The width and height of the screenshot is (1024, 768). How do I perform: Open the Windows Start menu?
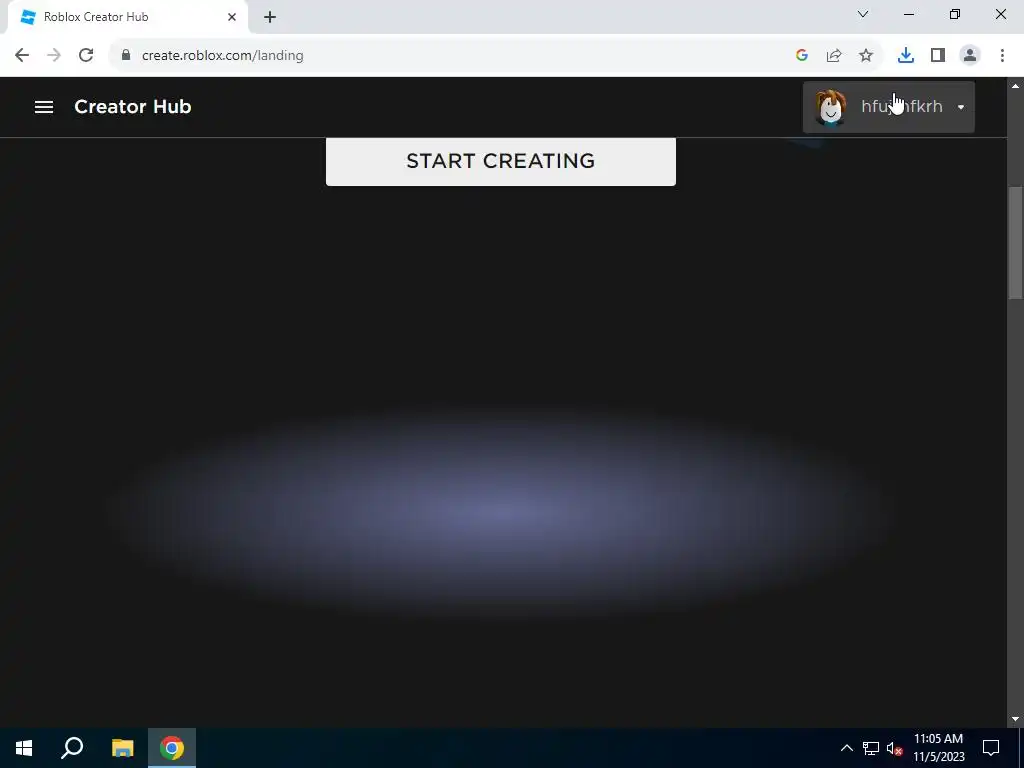[24, 748]
